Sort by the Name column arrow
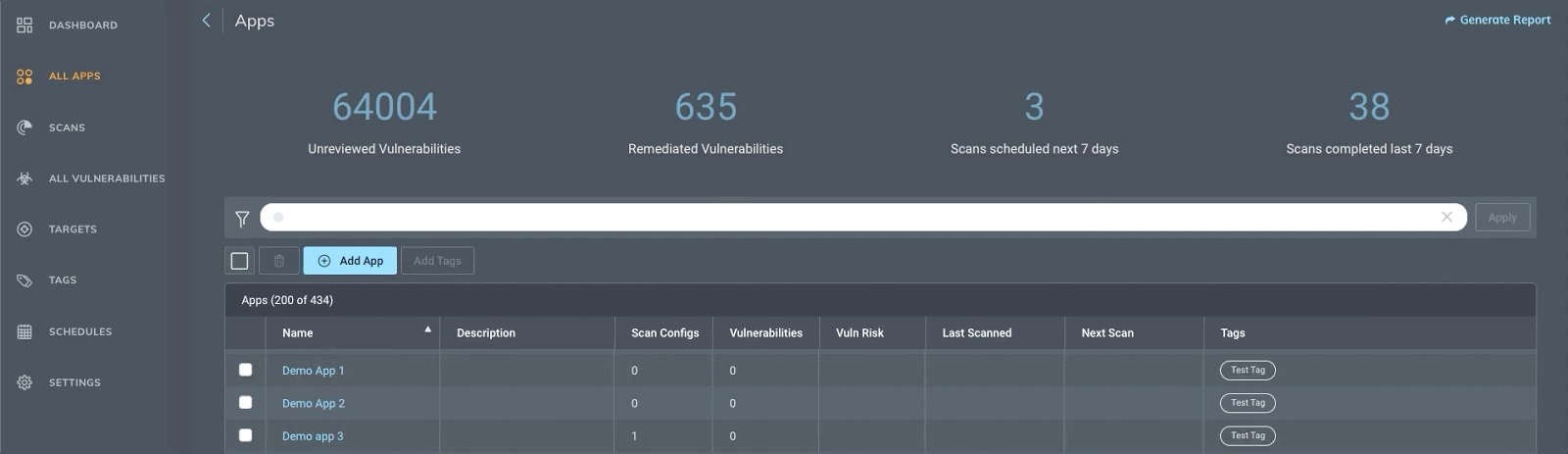 (x=427, y=329)
